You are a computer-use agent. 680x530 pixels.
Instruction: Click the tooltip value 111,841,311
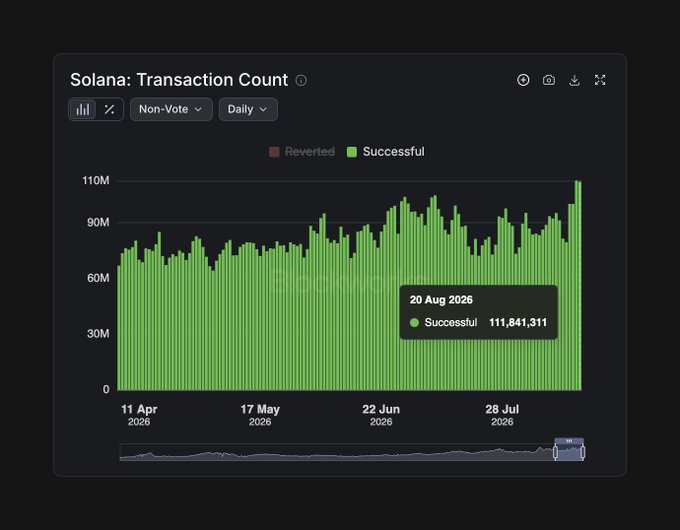(518, 323)
